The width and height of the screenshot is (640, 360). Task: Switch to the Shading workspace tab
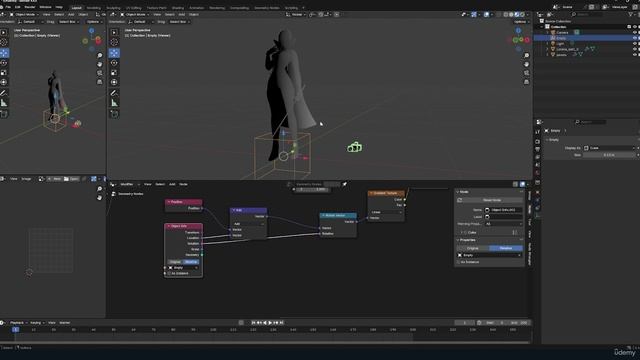tap(178, 8)
